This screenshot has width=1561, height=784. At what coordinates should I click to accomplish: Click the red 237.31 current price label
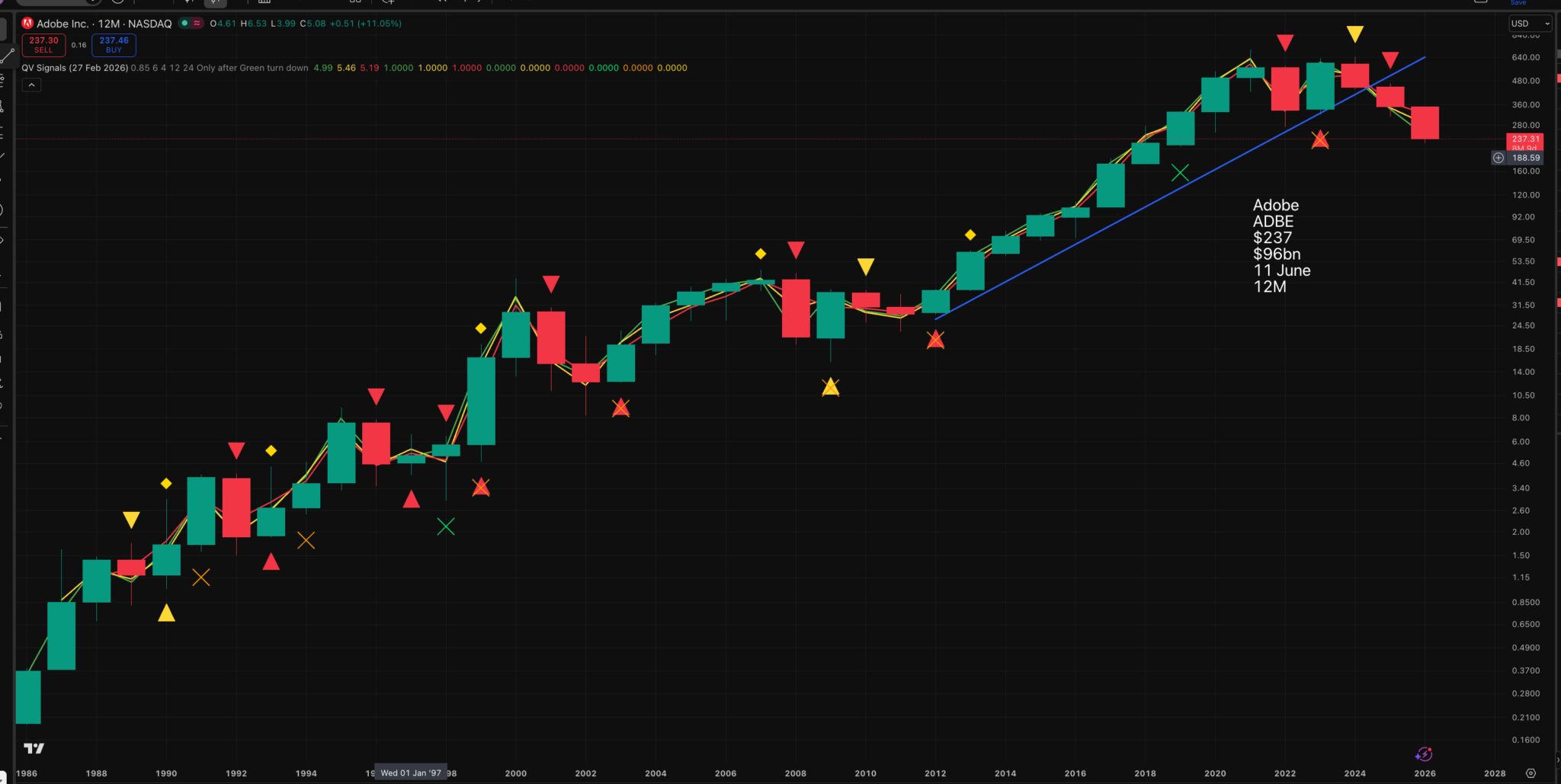click(x=1525, y=139)
